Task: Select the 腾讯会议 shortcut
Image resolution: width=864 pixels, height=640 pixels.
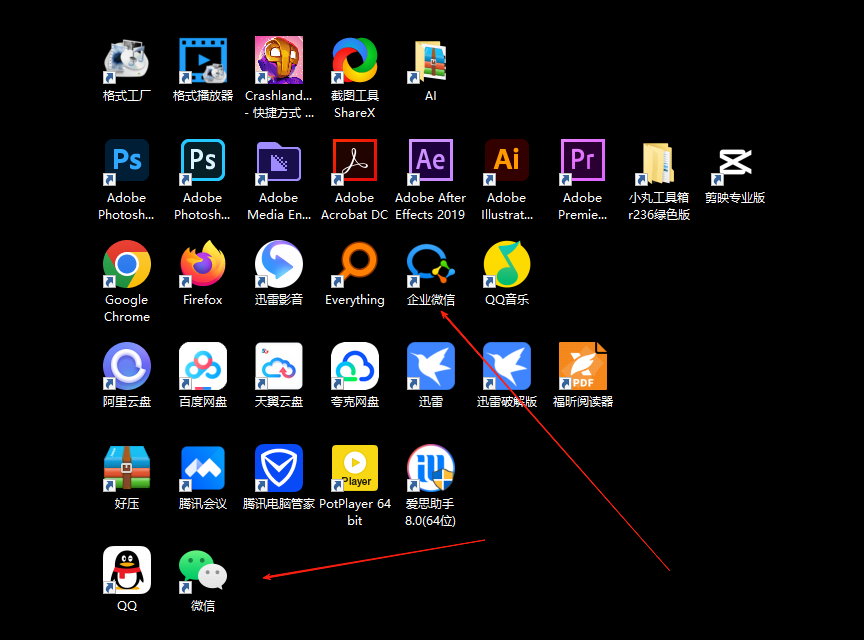Action: click(x=203, y=468)
